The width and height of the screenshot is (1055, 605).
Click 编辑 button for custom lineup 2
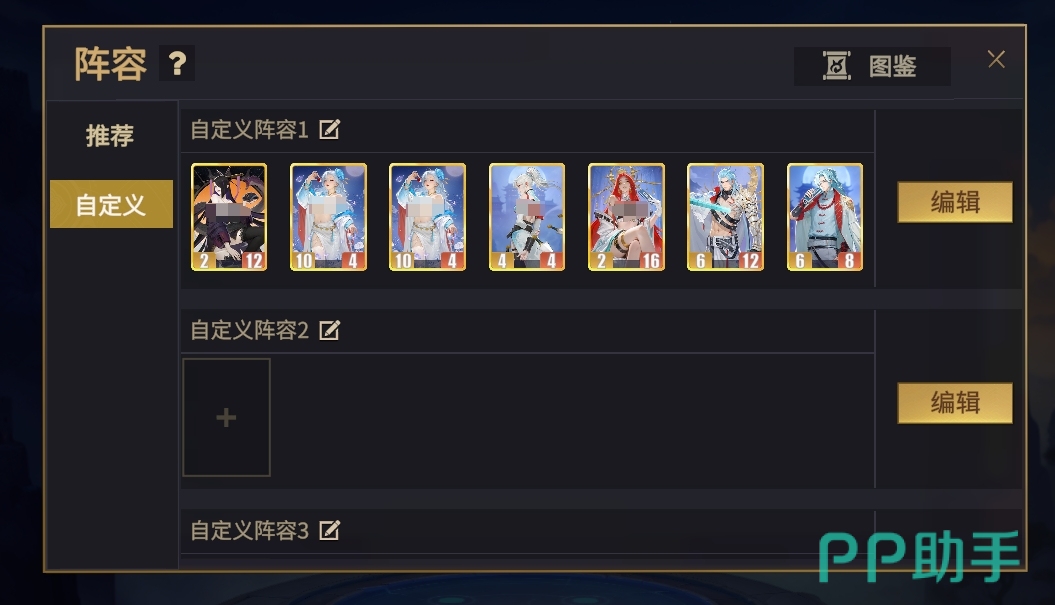click(955, 403)
